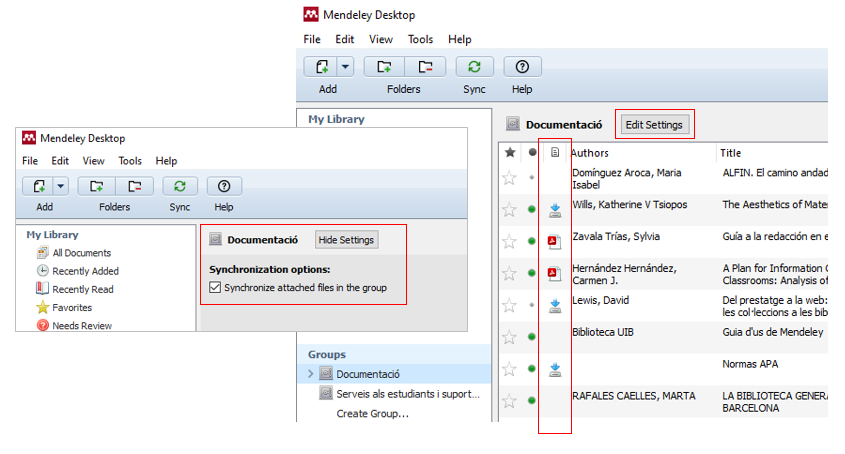This screenshot has width=845, height=454.
Task: Star the RAFALES CAELLES document
Action: tap(509, 401)
